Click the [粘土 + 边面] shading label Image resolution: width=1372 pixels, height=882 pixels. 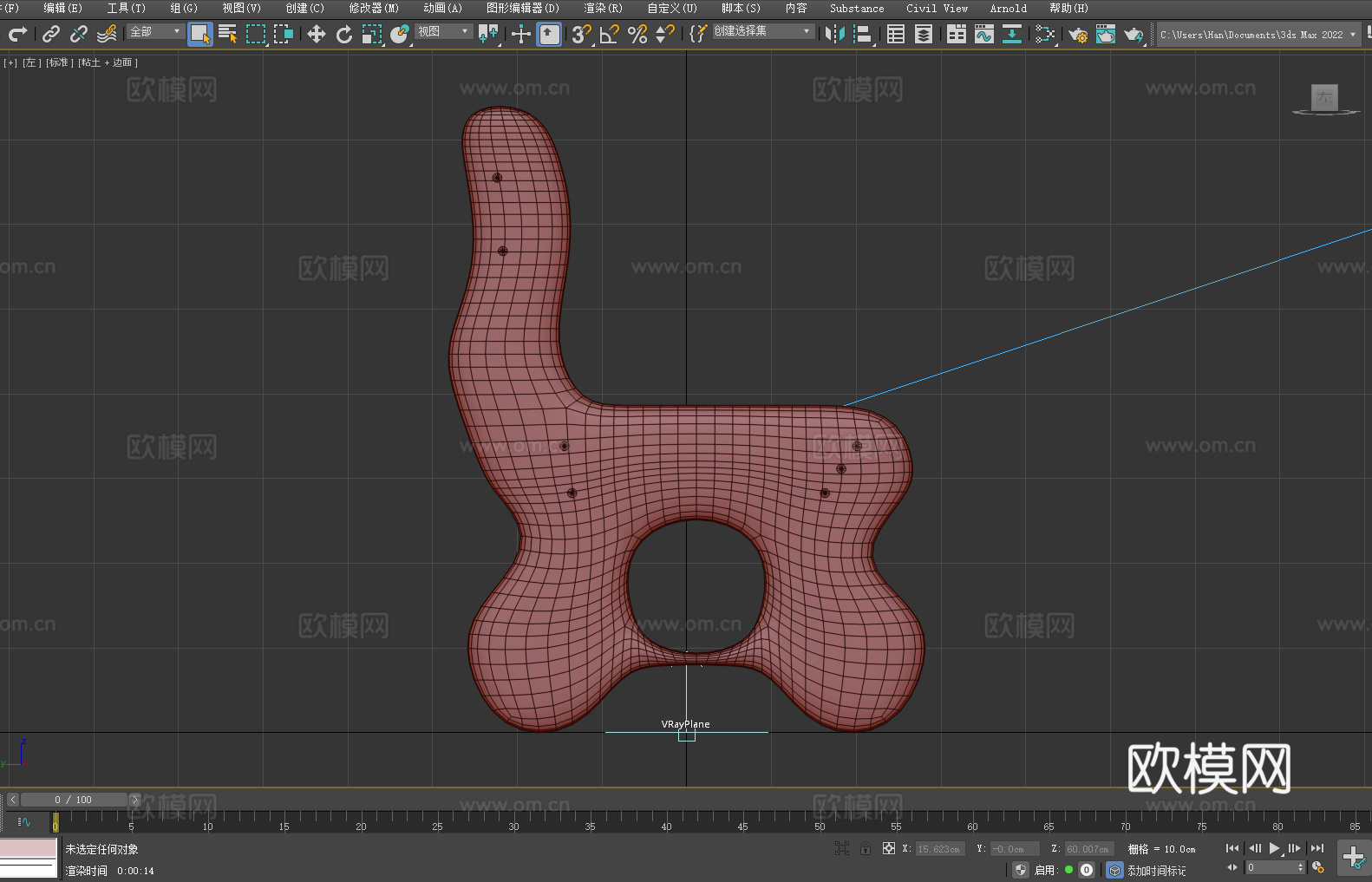[108, 62]
